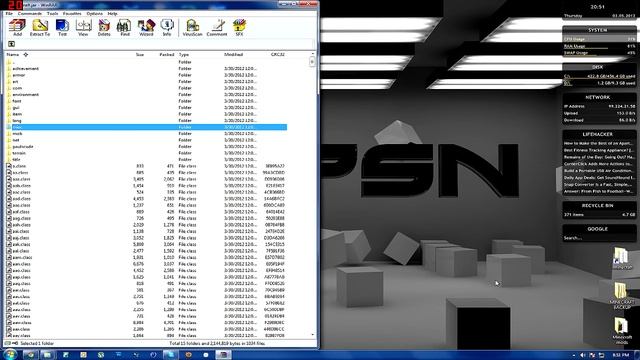Image resolution: width=640 pixels, height=360 pixels.
Task: Select the font folder
Action: [146, 101]
